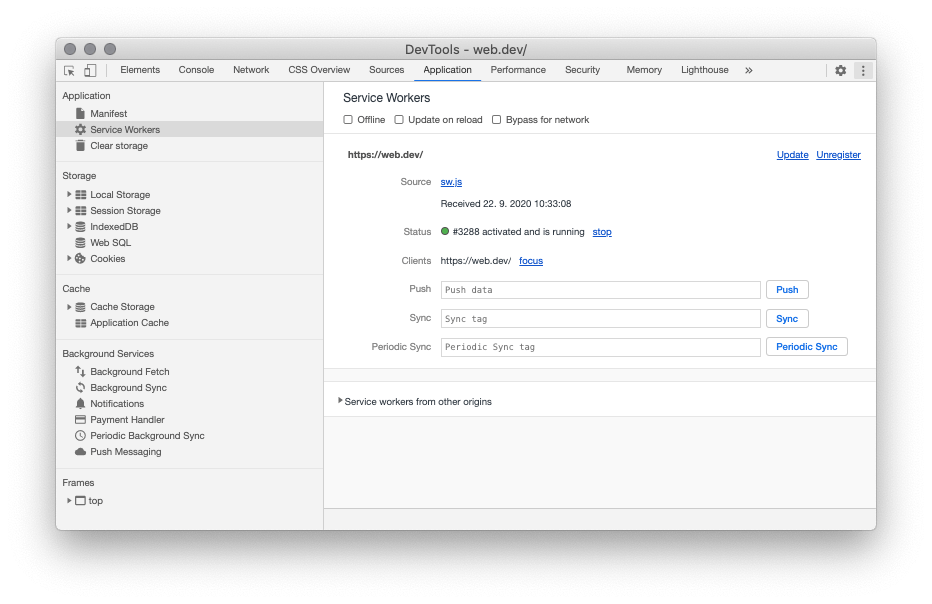Click the Push Messaging cloud icon

(80, 451)
